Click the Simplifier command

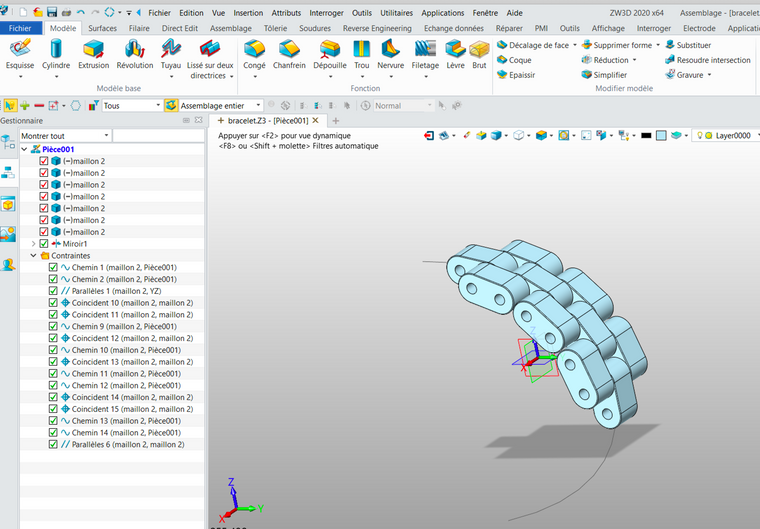click(x=604, y=75)
